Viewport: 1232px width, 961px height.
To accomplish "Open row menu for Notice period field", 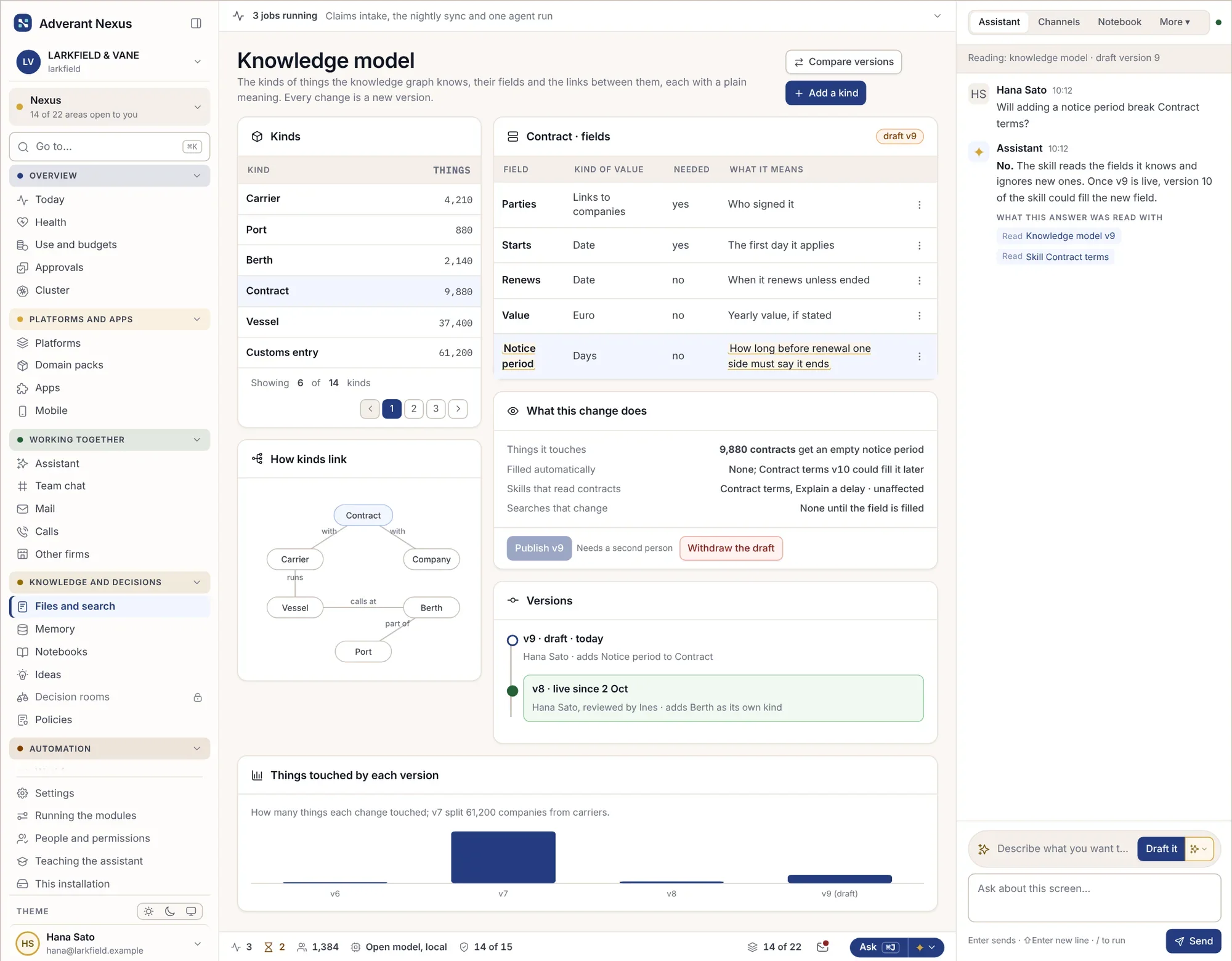I will (x=919, y=356).
